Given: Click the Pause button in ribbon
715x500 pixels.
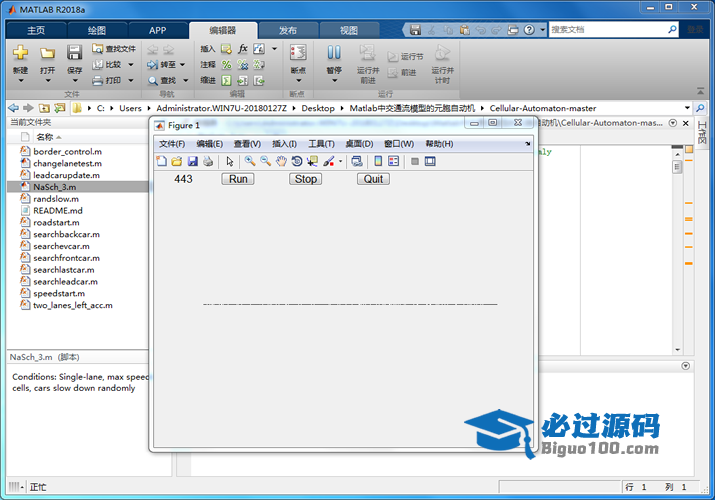Looking at the screenshot, I should pyautogui.click(x=334, y=52).
